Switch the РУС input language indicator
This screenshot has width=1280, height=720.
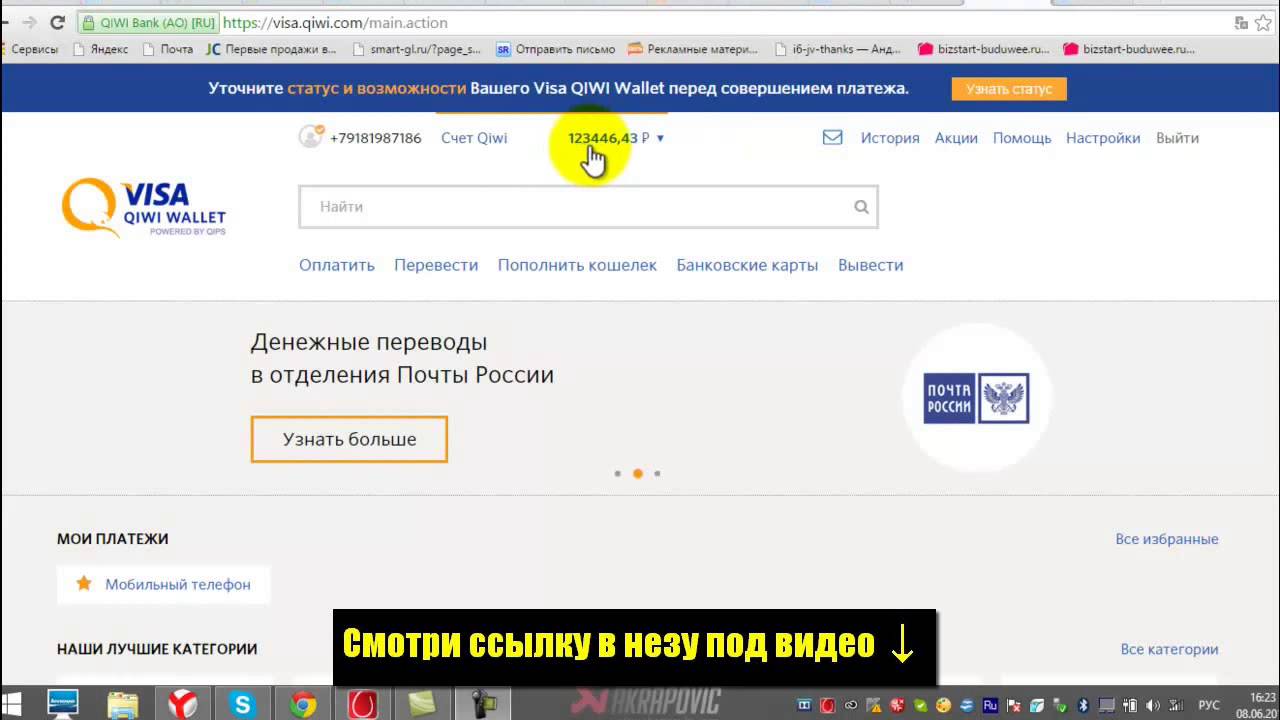(x=1209, y=705)
